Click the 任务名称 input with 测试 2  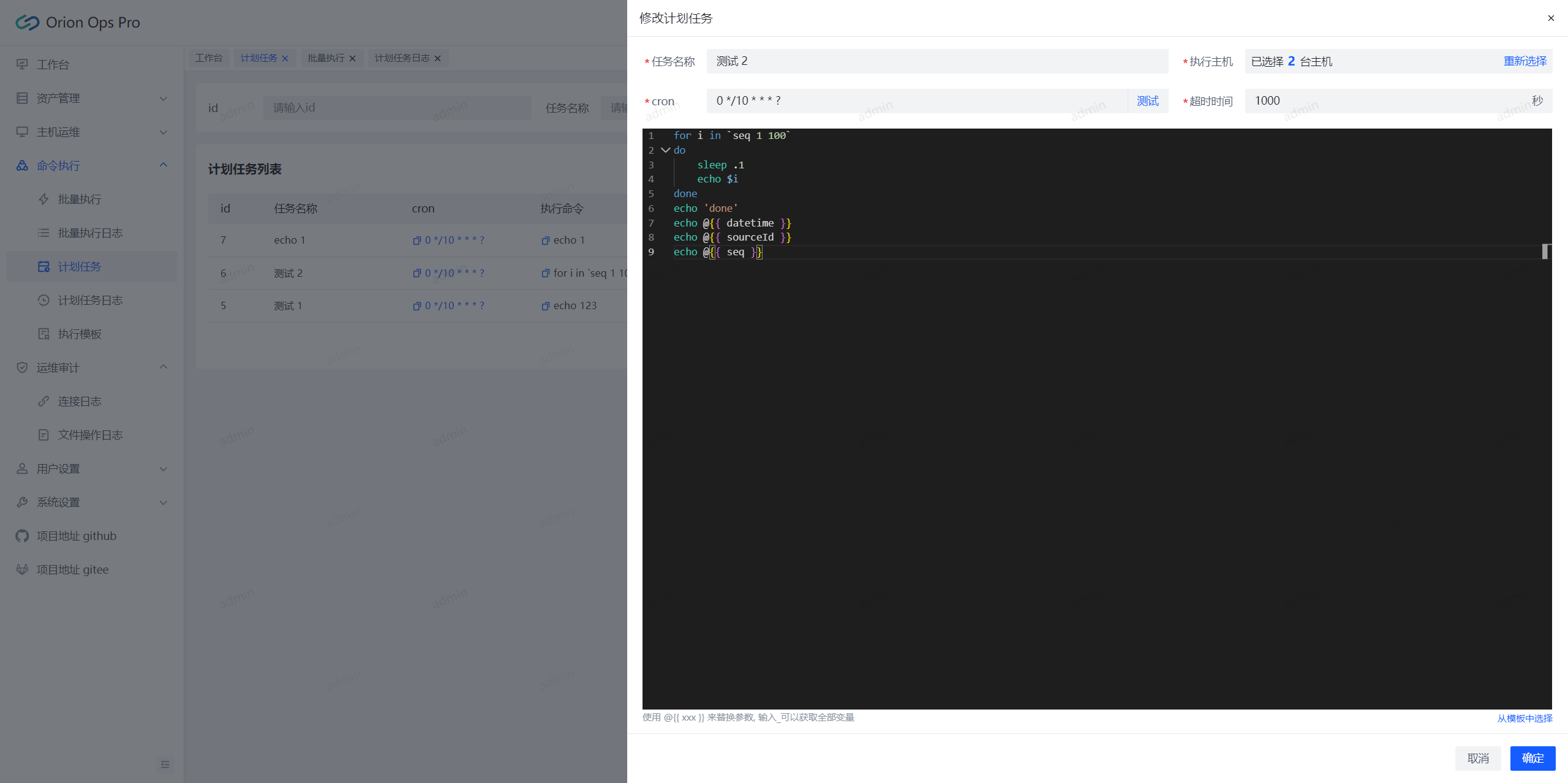[937, 61]
